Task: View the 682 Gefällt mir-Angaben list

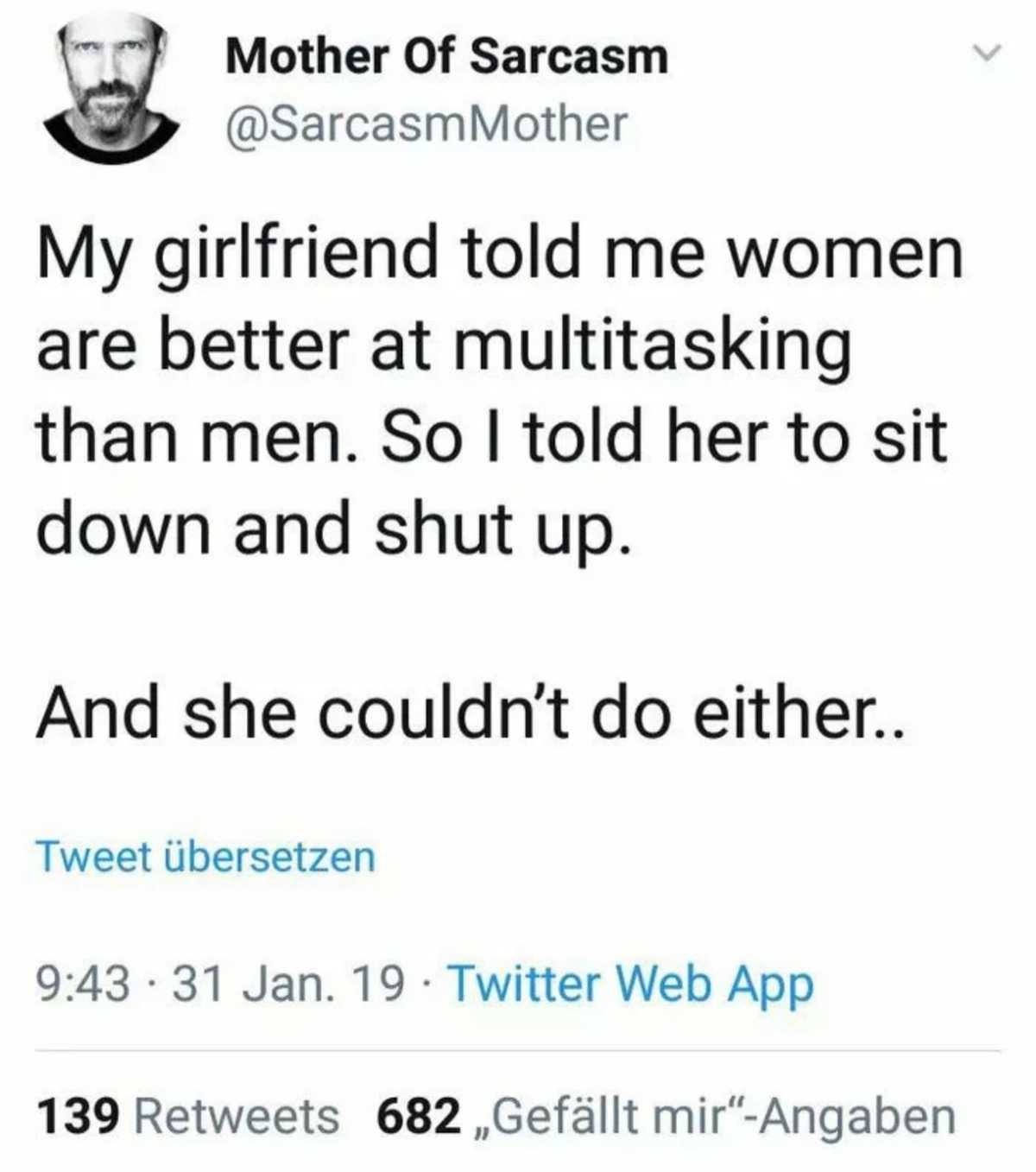Action: (x=666, y=1116)
